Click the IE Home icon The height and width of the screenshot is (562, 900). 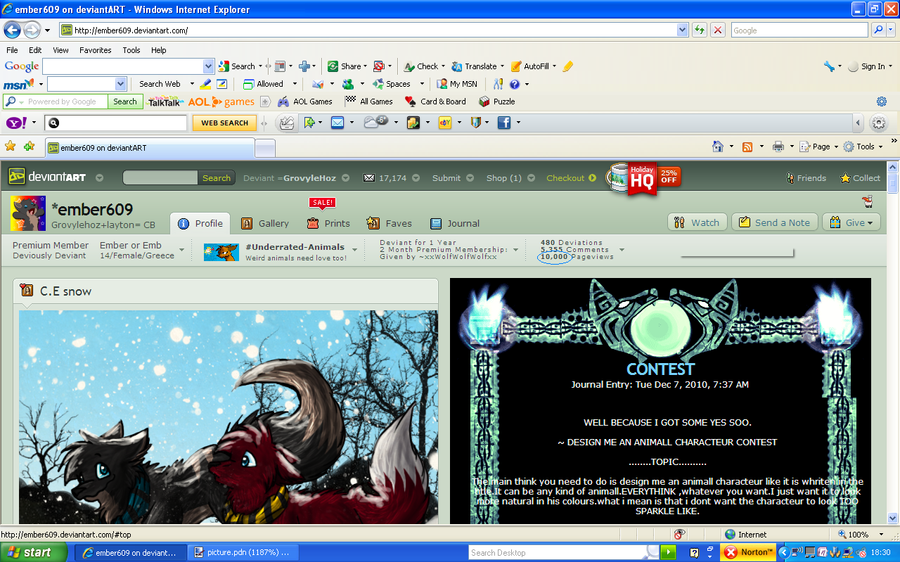717,146
